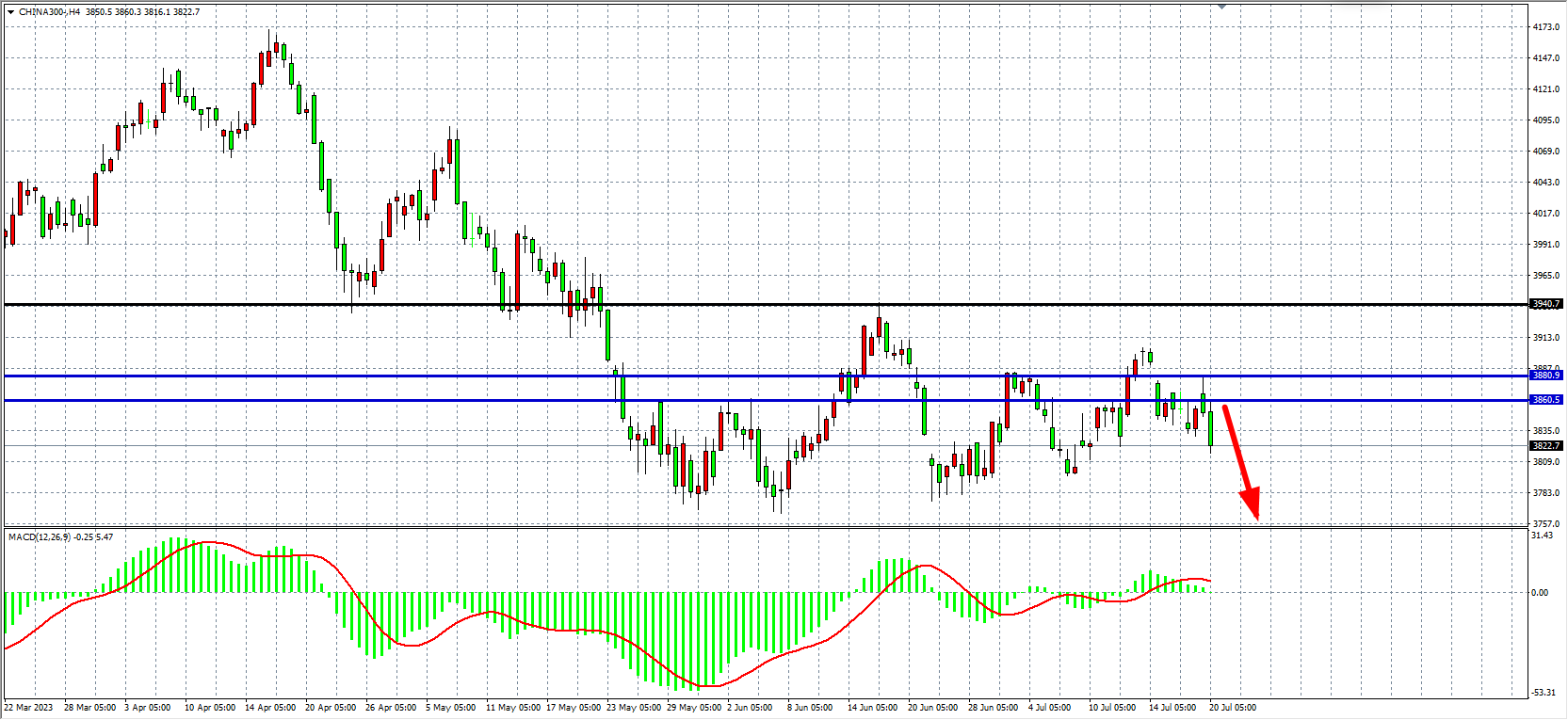
Task: Click the red downward trend arrow
Action: [1241, 462]
